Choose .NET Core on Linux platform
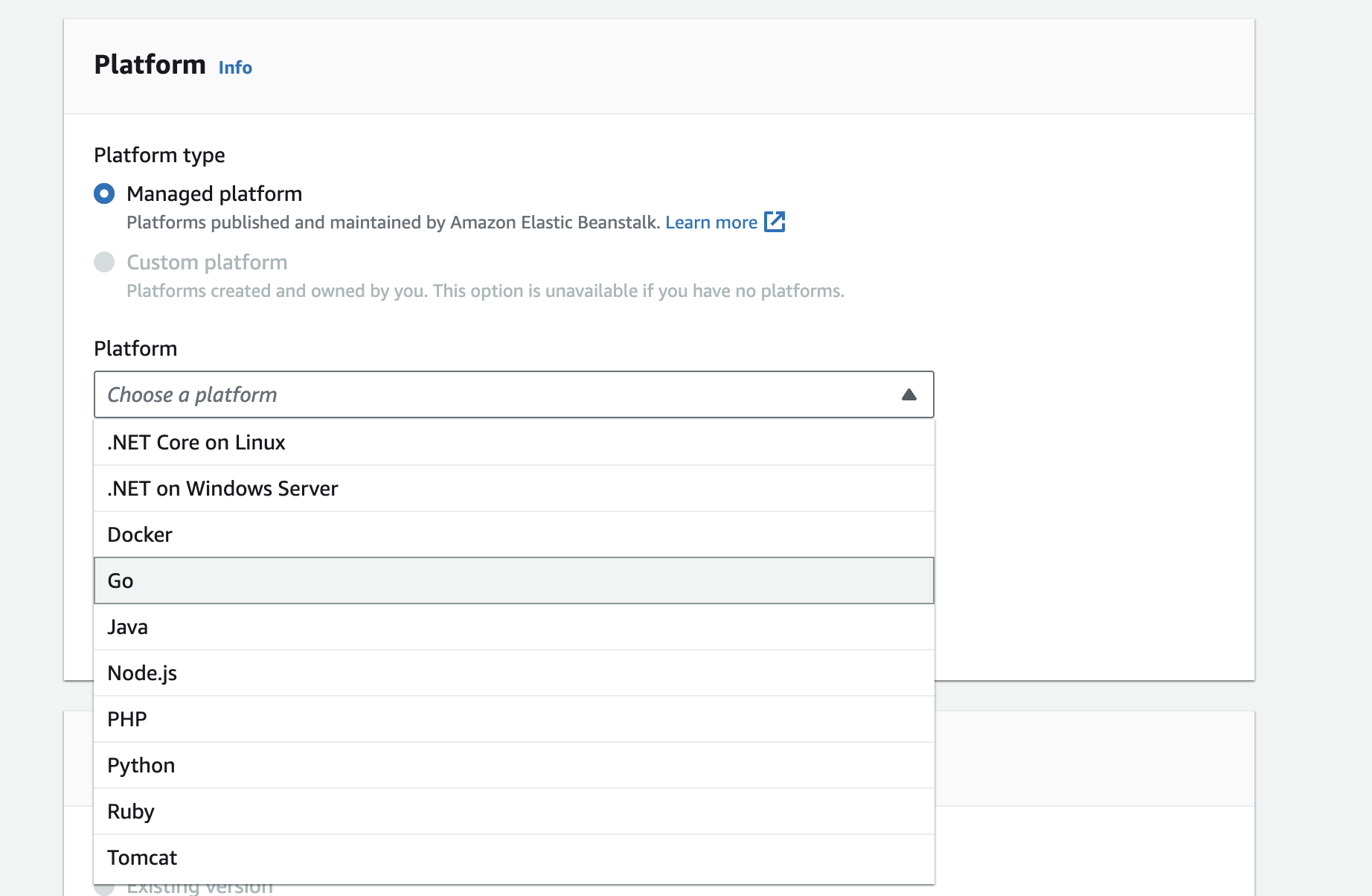This screenshot has height=896, width=1372. [196, 443]
